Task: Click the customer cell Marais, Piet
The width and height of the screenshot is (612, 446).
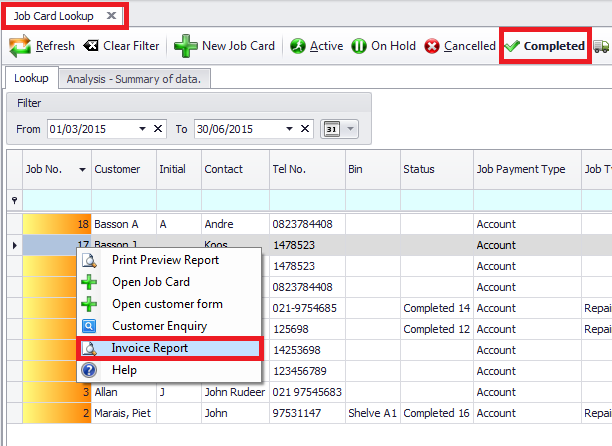Action: pyautogui.click(x=124, y=413)
